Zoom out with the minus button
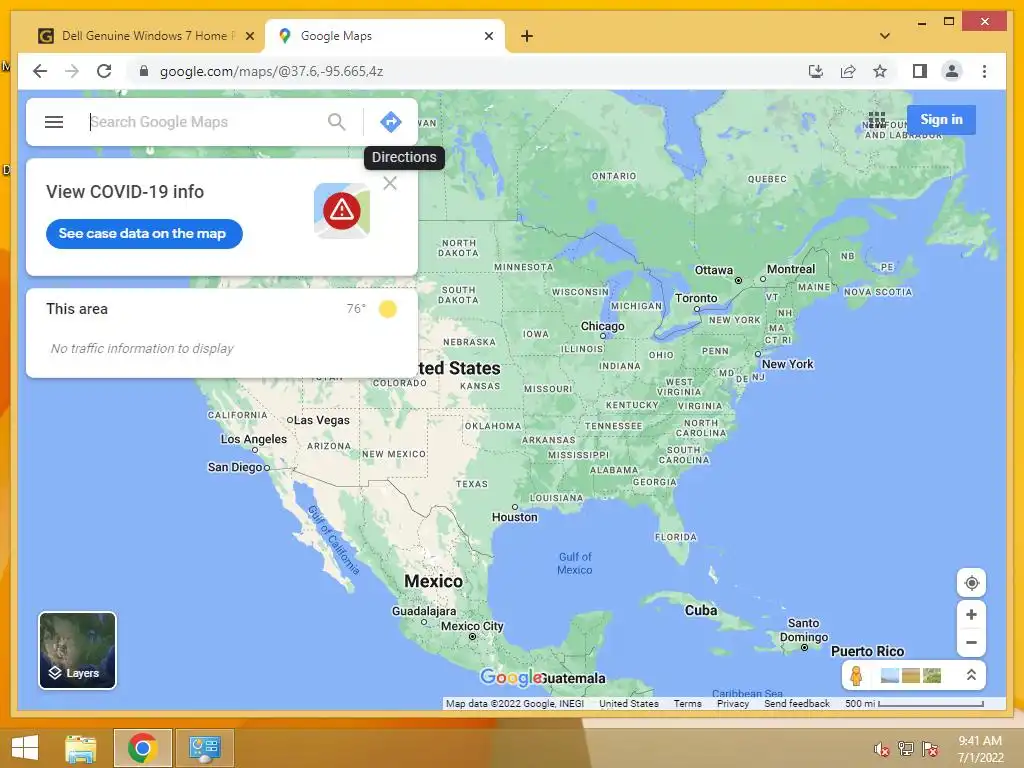Screen dimensions: 1024x768 pyautogui.click(x=971, y=642)
